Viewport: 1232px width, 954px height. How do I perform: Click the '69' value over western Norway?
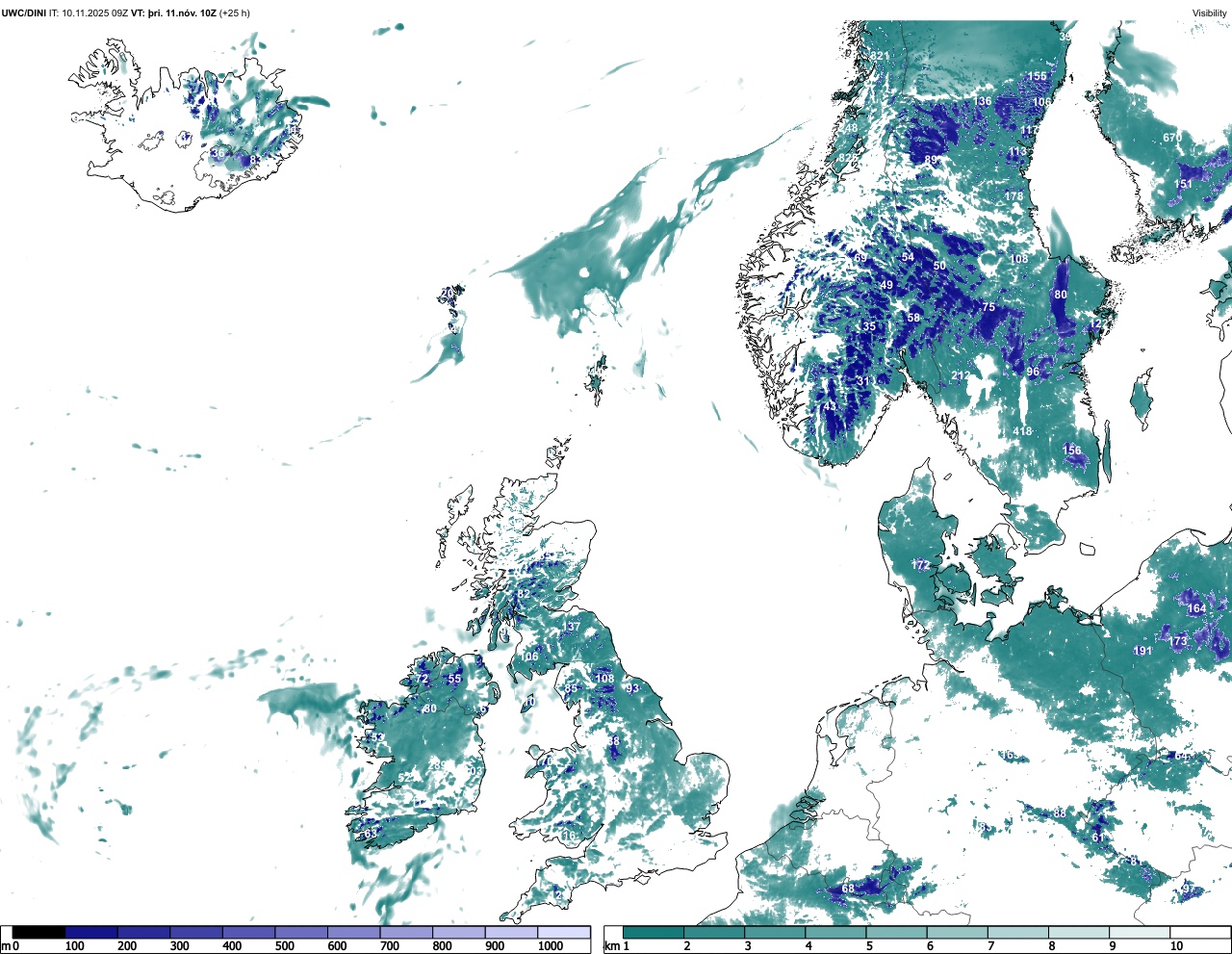860,258
